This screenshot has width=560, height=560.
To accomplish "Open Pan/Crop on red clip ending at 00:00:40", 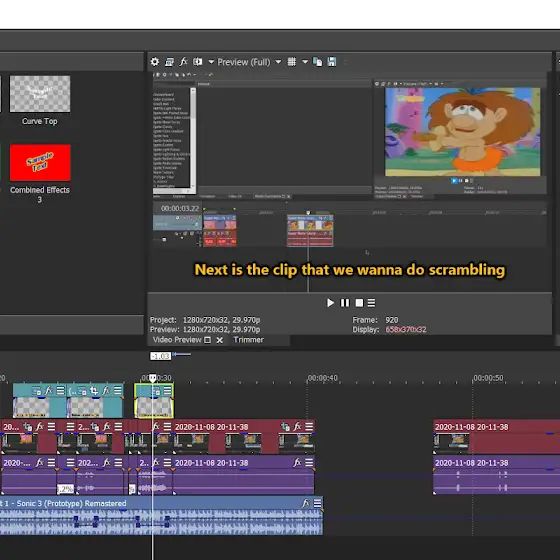I will click(x=285, y=426).
